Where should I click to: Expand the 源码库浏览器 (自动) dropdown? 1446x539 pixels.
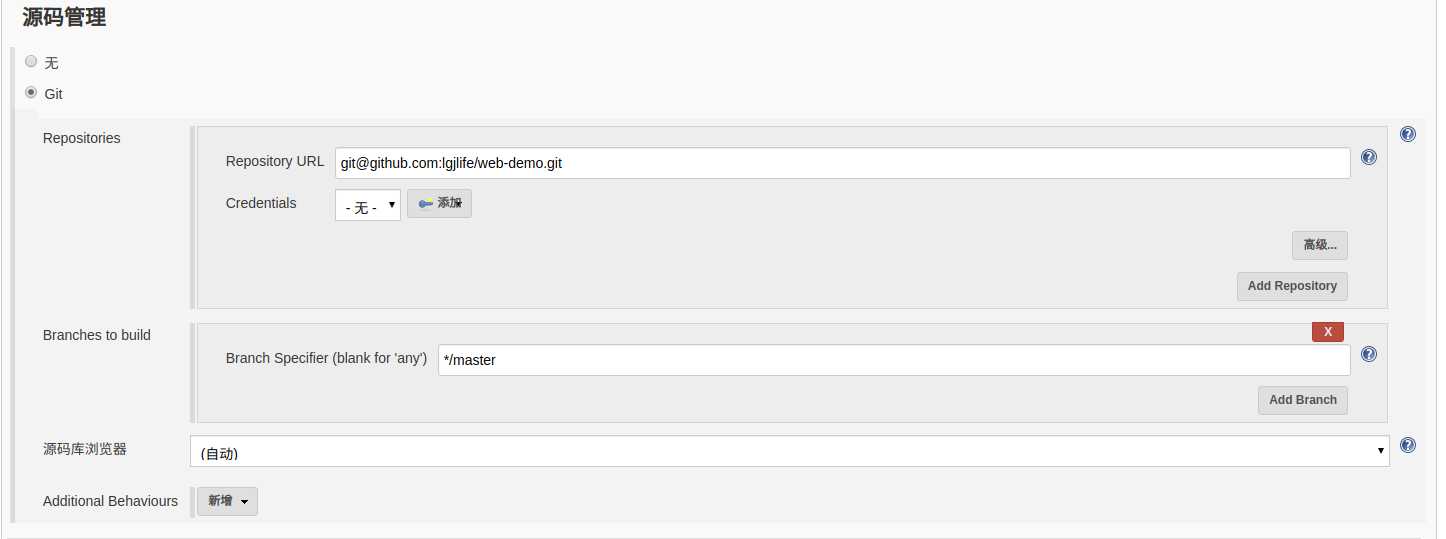790,451
